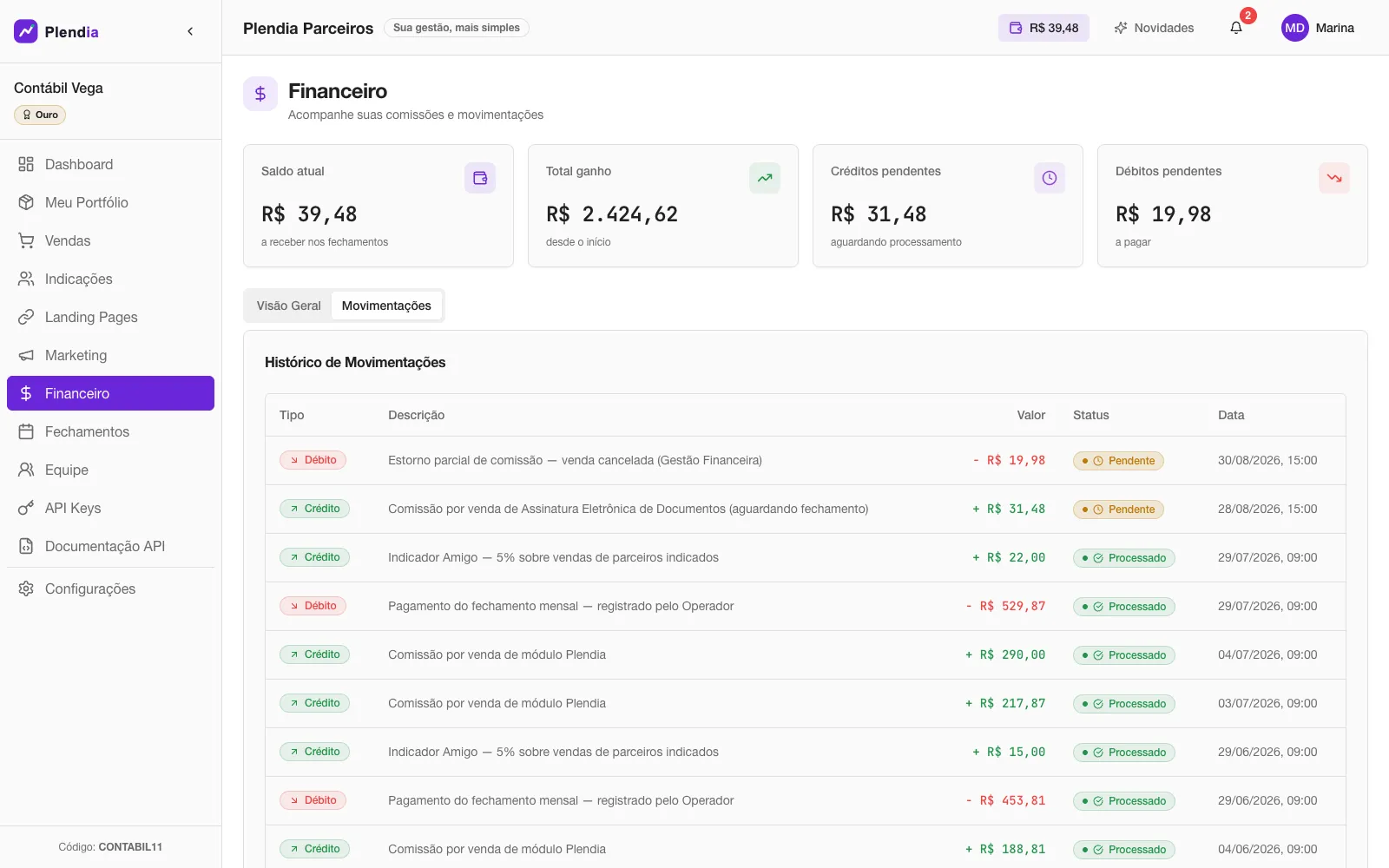Click the value + R$ 22,00
Screen dimensions: 1389x868
click(x=1009, y=557)
